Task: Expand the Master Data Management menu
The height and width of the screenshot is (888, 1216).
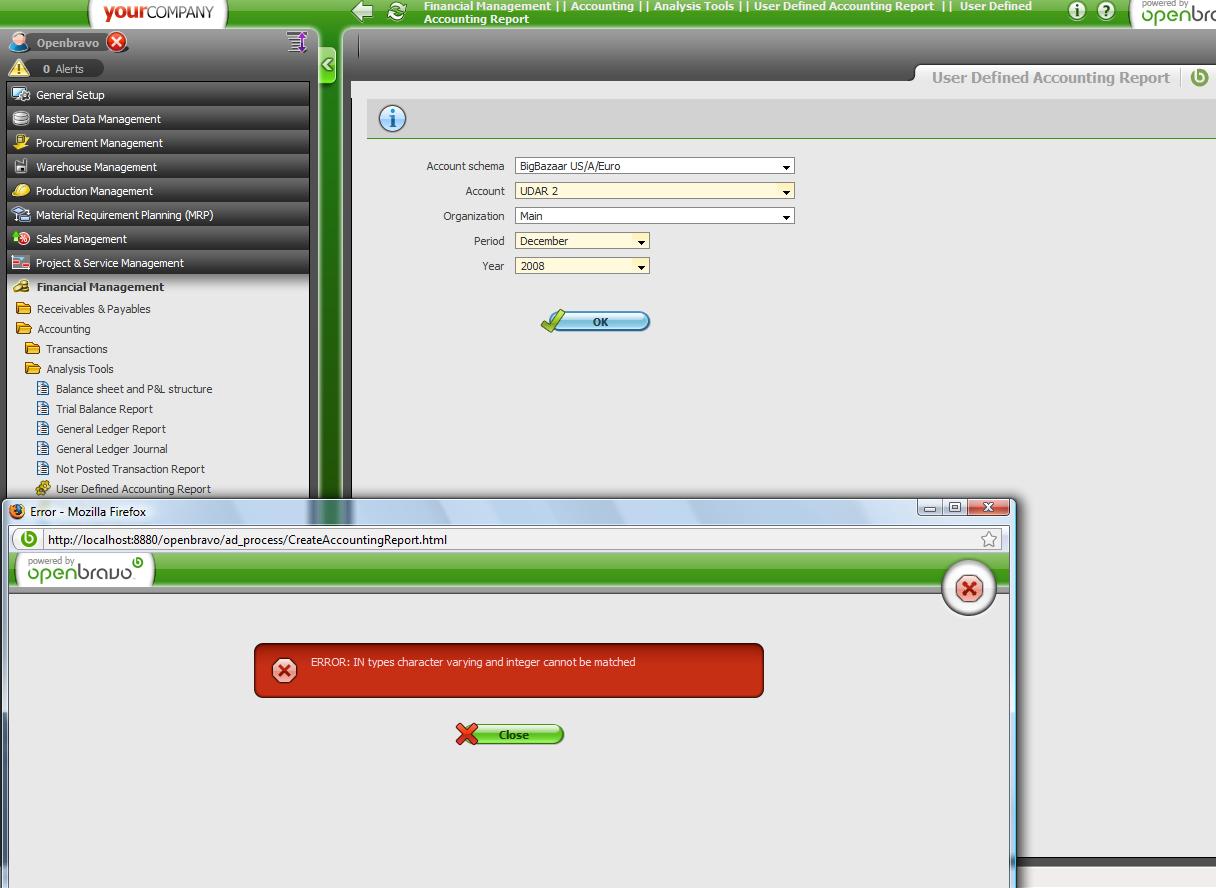Action: point(158,119)
